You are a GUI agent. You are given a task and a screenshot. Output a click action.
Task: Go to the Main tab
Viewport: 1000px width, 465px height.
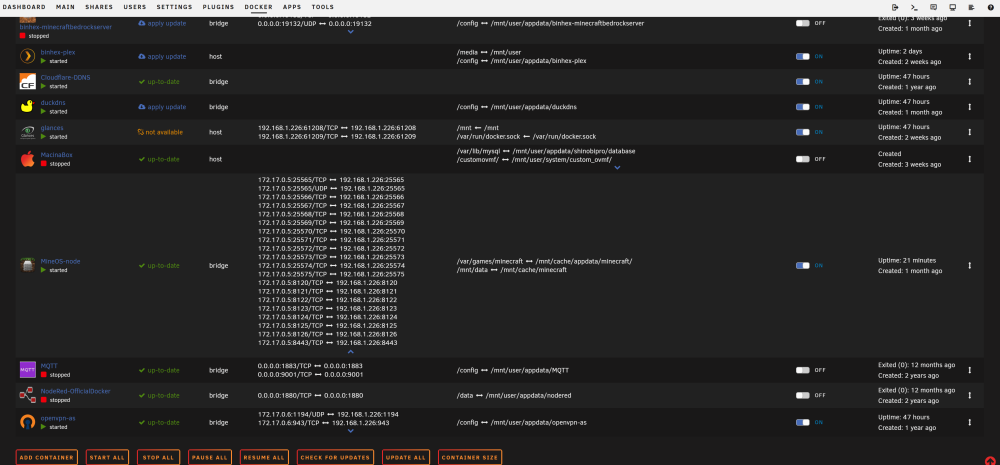(65, 7)
